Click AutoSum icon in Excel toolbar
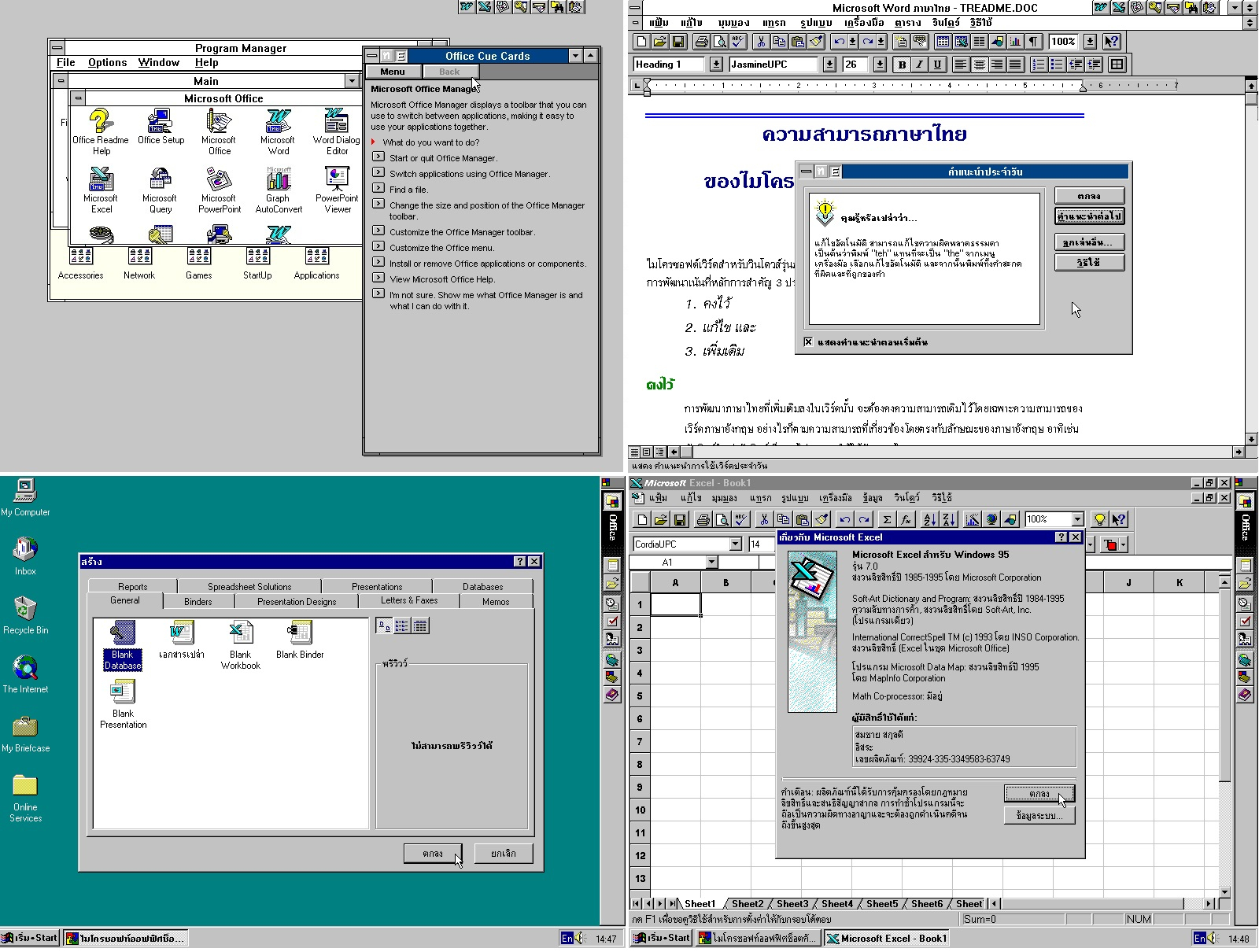 [x=887, y=519]
